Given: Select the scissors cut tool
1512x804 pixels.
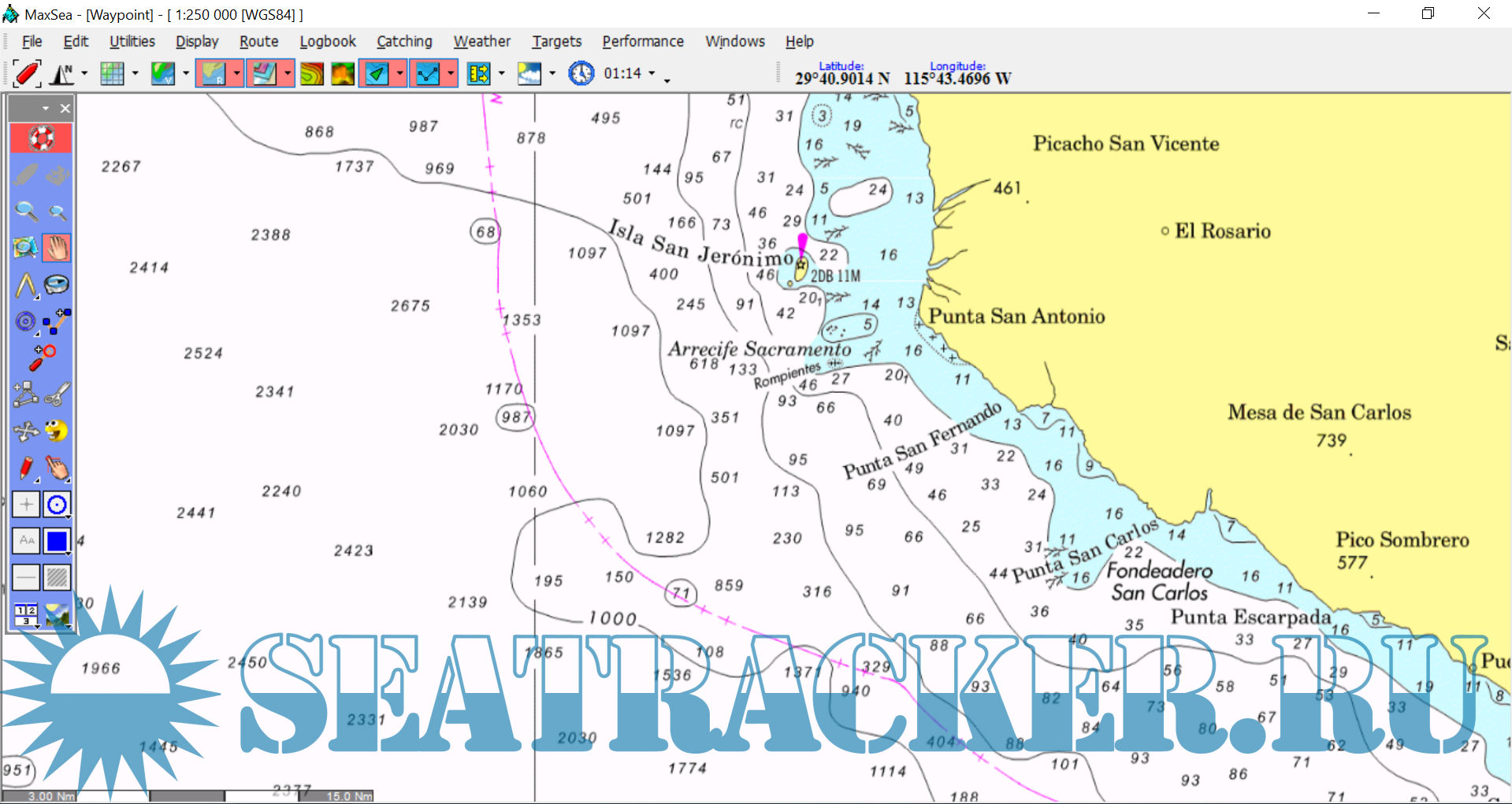Looking at the screenshot, I should [x=57, y=394].
